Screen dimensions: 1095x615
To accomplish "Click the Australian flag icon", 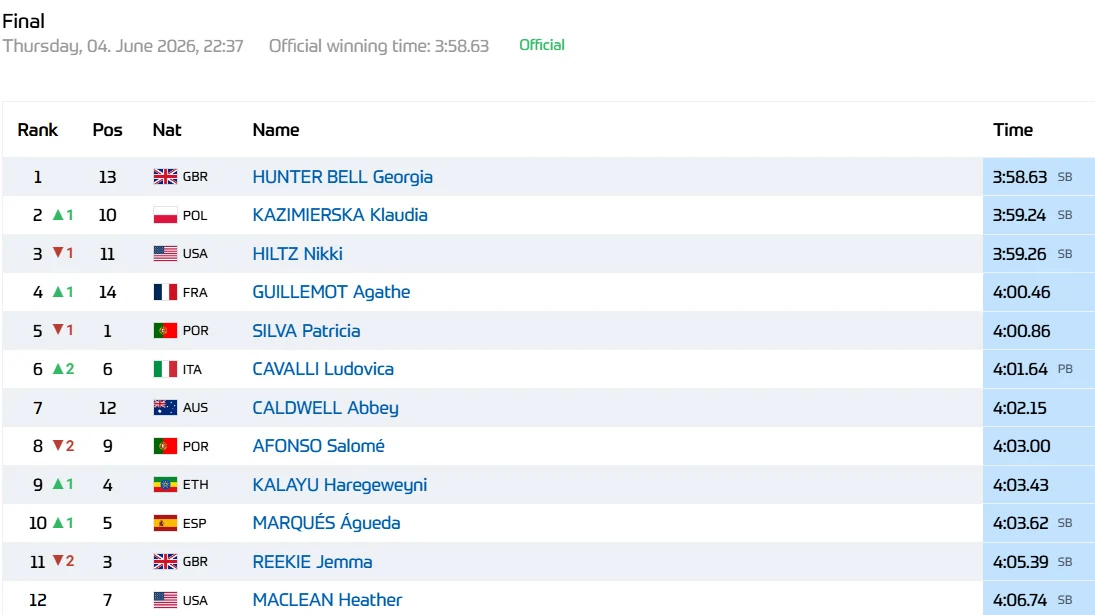I will coord(165,408).
